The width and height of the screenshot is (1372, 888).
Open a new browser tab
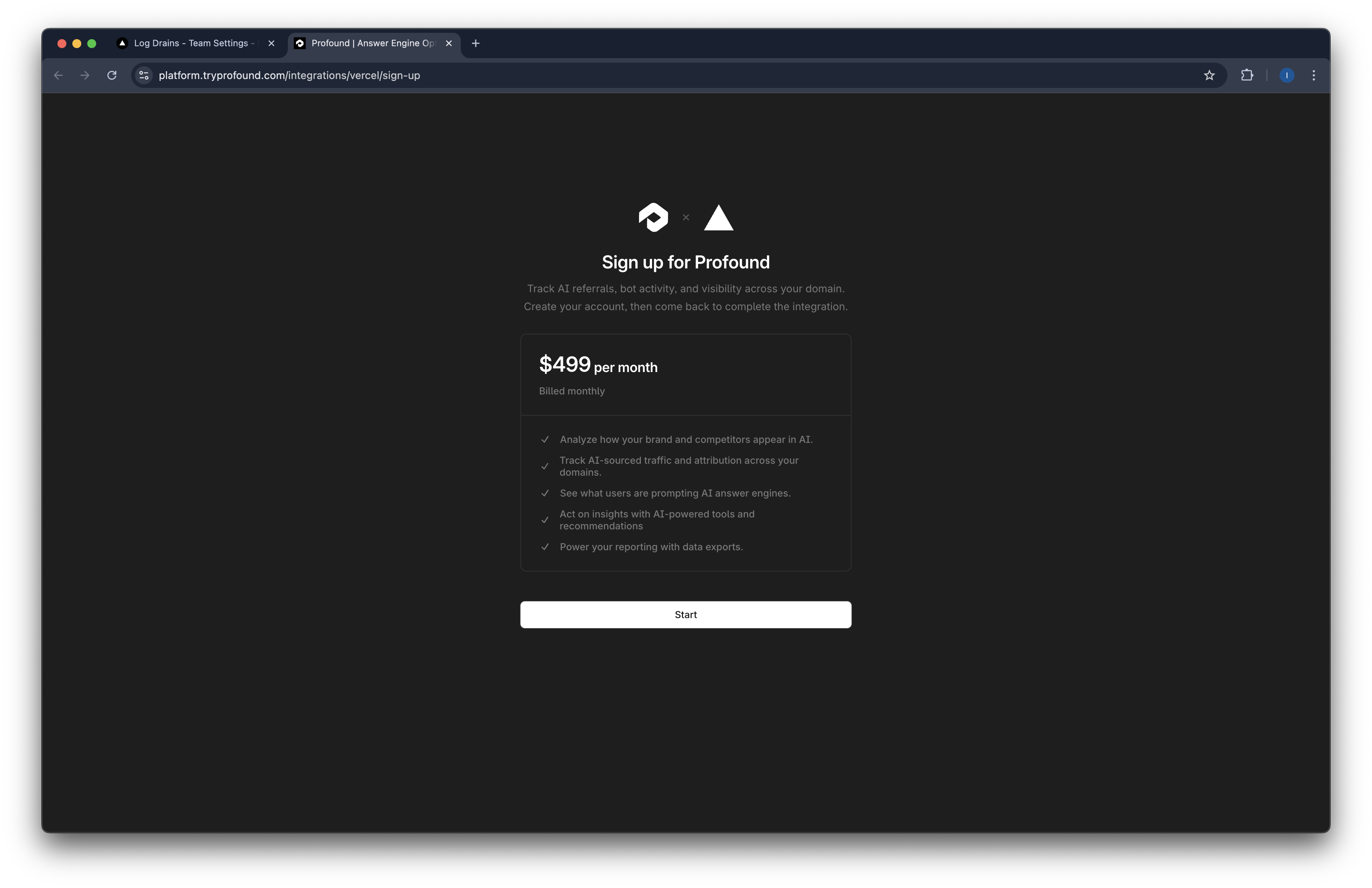coord(476,43)
